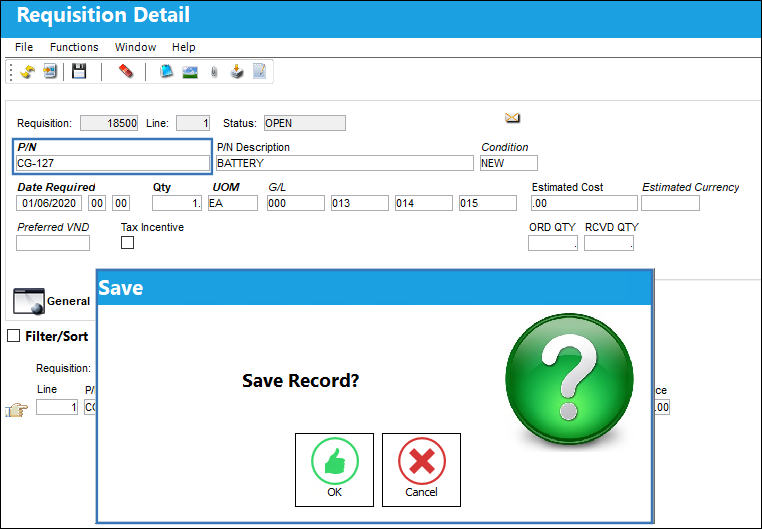Click the Condition field showing NEW

509,163
